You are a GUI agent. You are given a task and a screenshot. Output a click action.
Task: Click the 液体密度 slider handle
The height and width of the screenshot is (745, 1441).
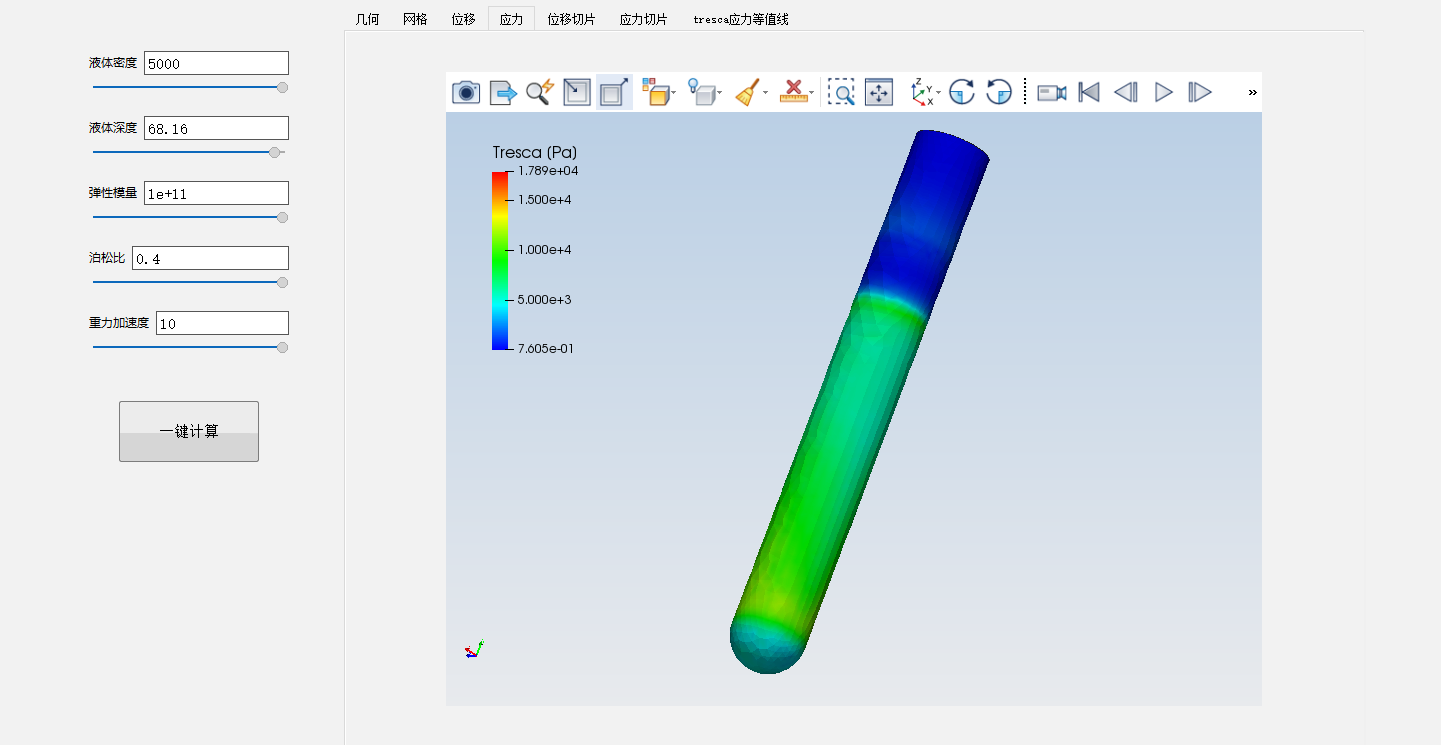[x=282, y=87]
